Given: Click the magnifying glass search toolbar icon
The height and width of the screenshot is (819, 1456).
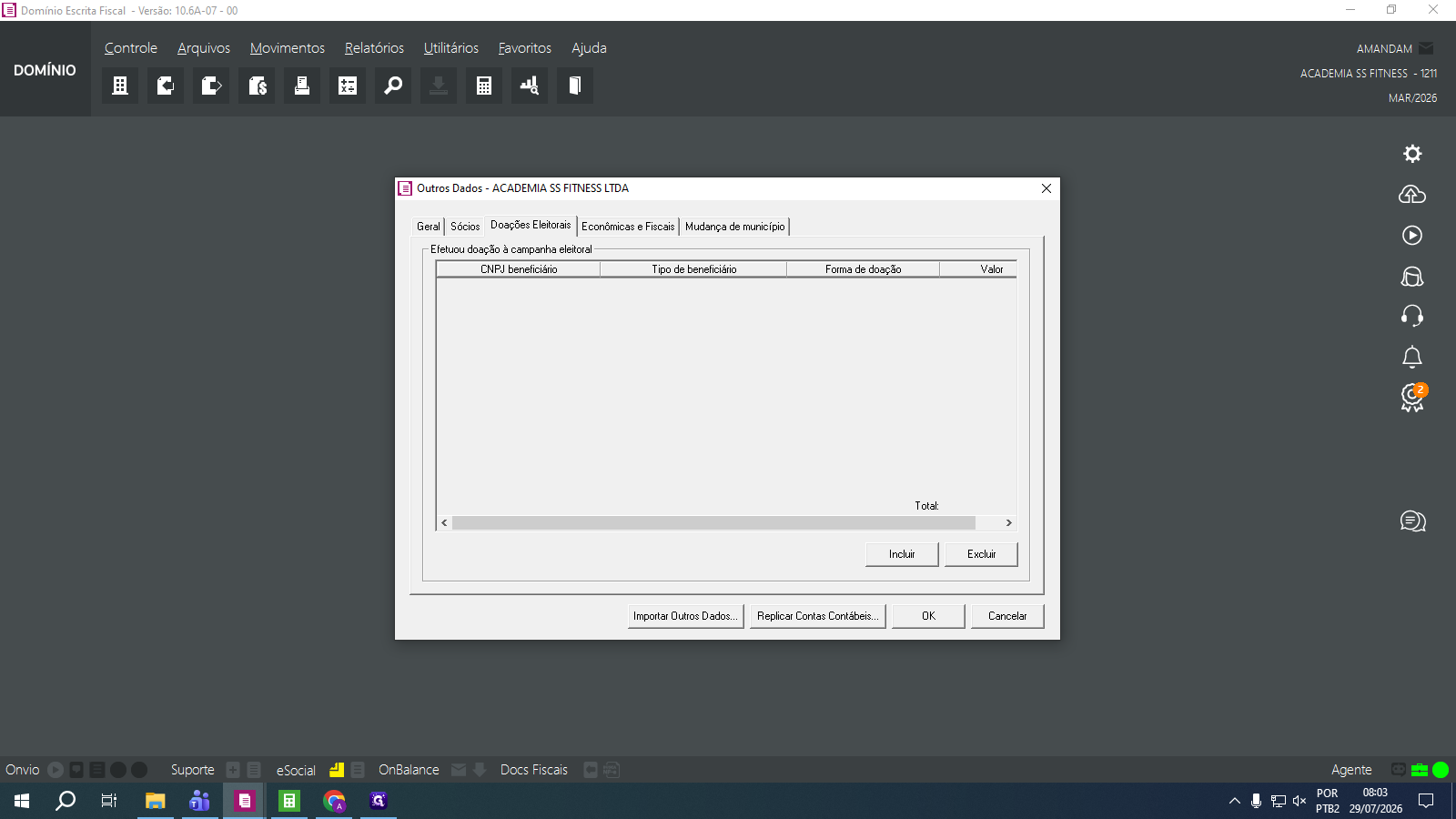Looking at the screenshot, I should tap(393, 86).
